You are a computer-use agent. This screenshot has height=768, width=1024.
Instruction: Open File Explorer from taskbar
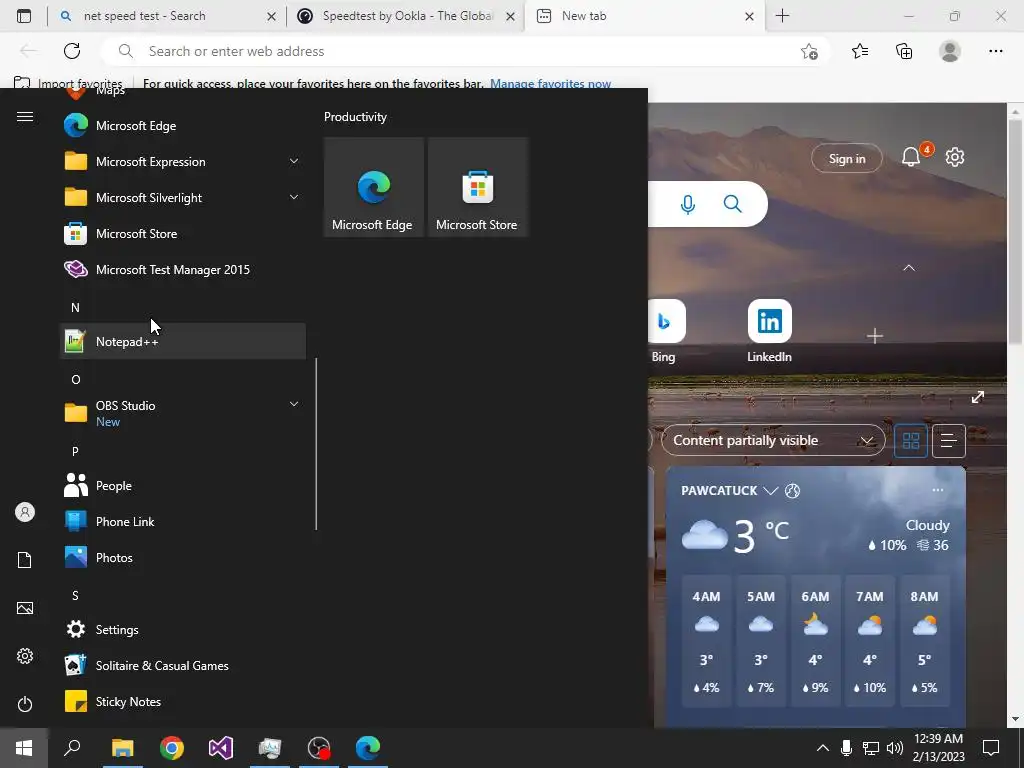click(x=122, y=747)
